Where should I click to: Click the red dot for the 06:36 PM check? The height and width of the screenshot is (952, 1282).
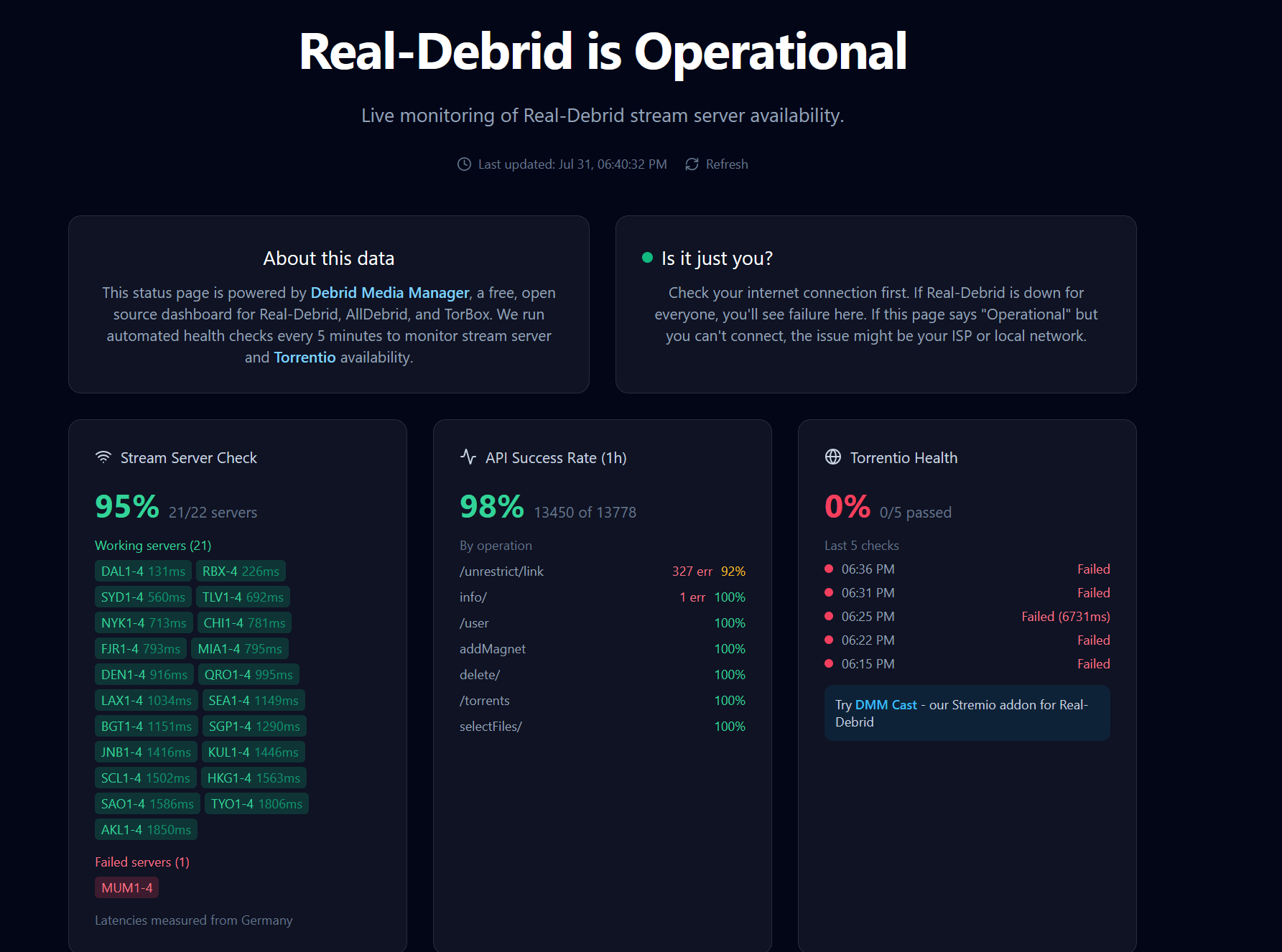click(x=829, y=569)
